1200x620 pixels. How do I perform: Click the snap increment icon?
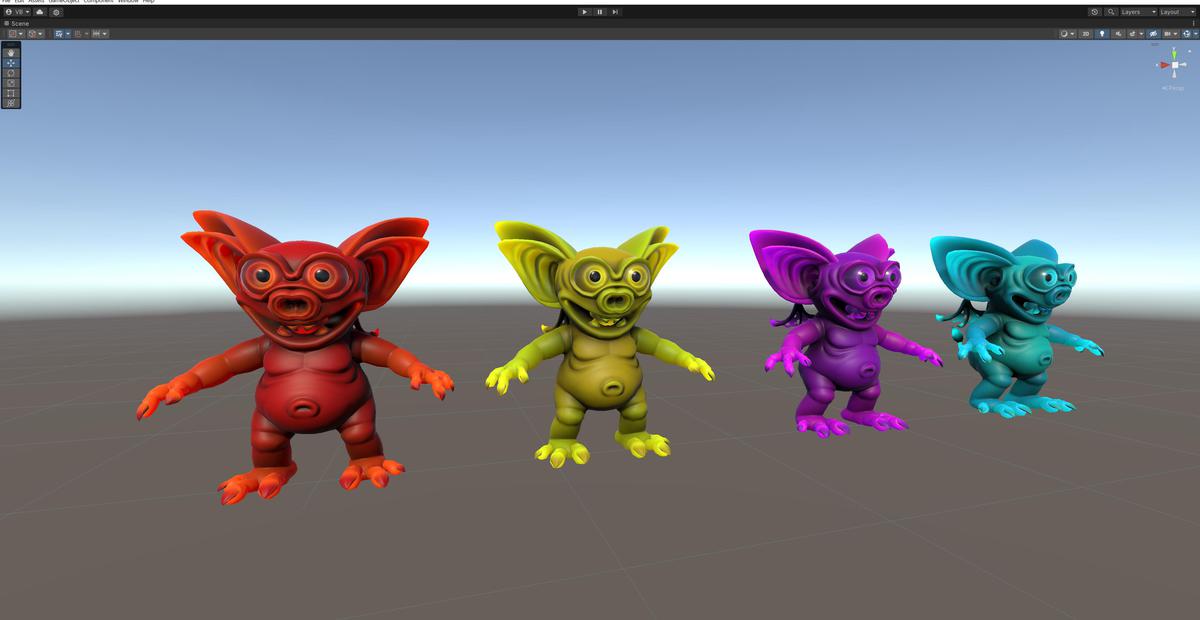pyautogui.click(x=96, y=34)
